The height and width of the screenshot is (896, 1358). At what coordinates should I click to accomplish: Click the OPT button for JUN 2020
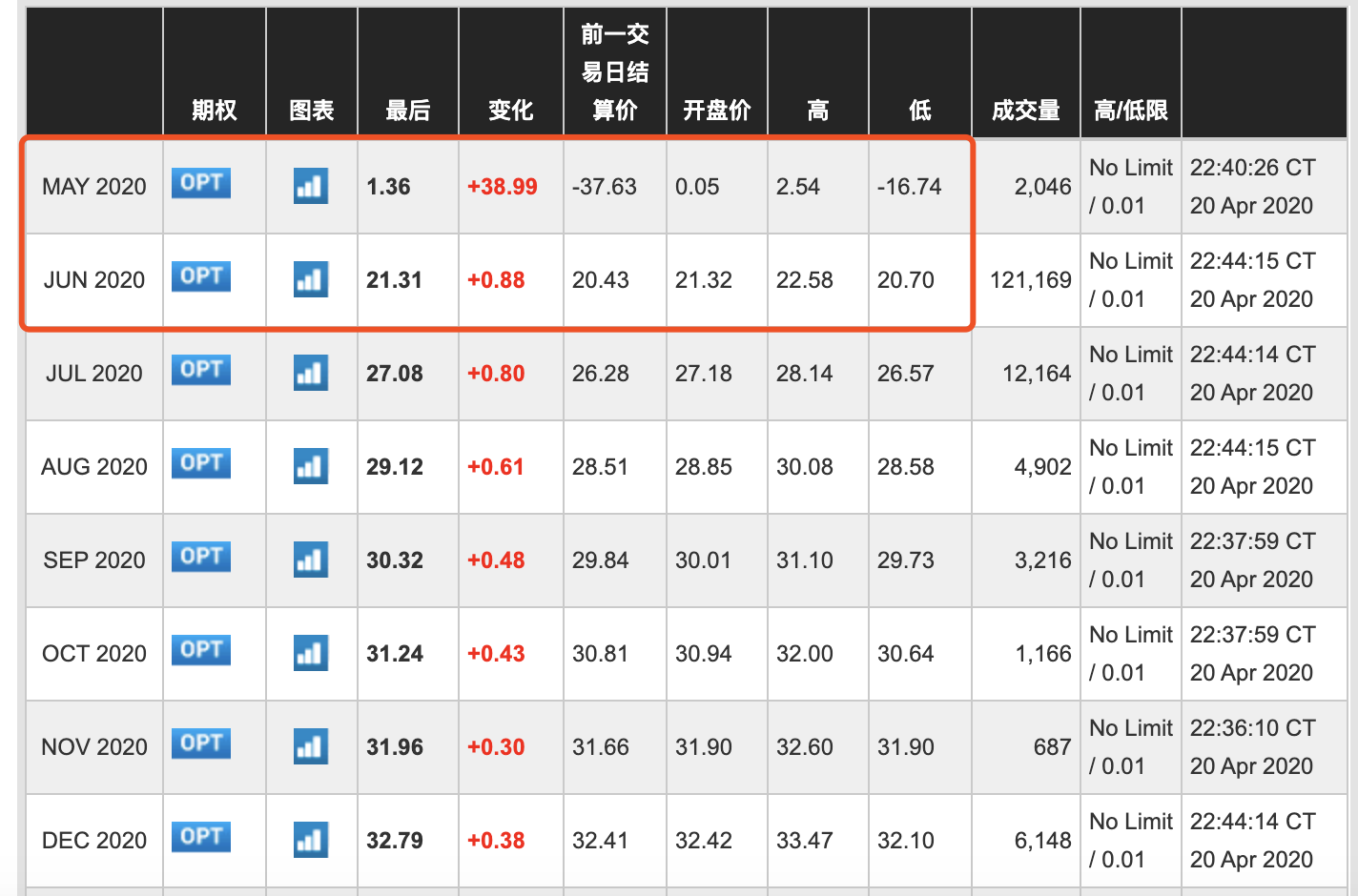pyautogui.click(x=201, y=275)
